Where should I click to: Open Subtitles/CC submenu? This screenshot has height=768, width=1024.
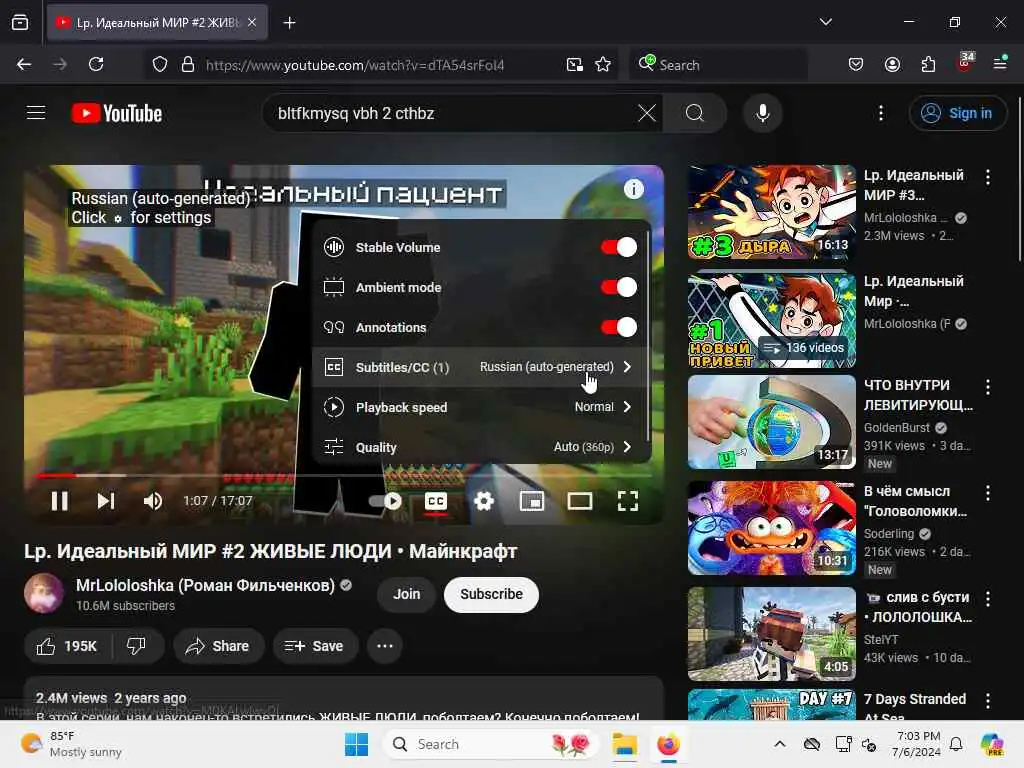click(x=479, y=367)
